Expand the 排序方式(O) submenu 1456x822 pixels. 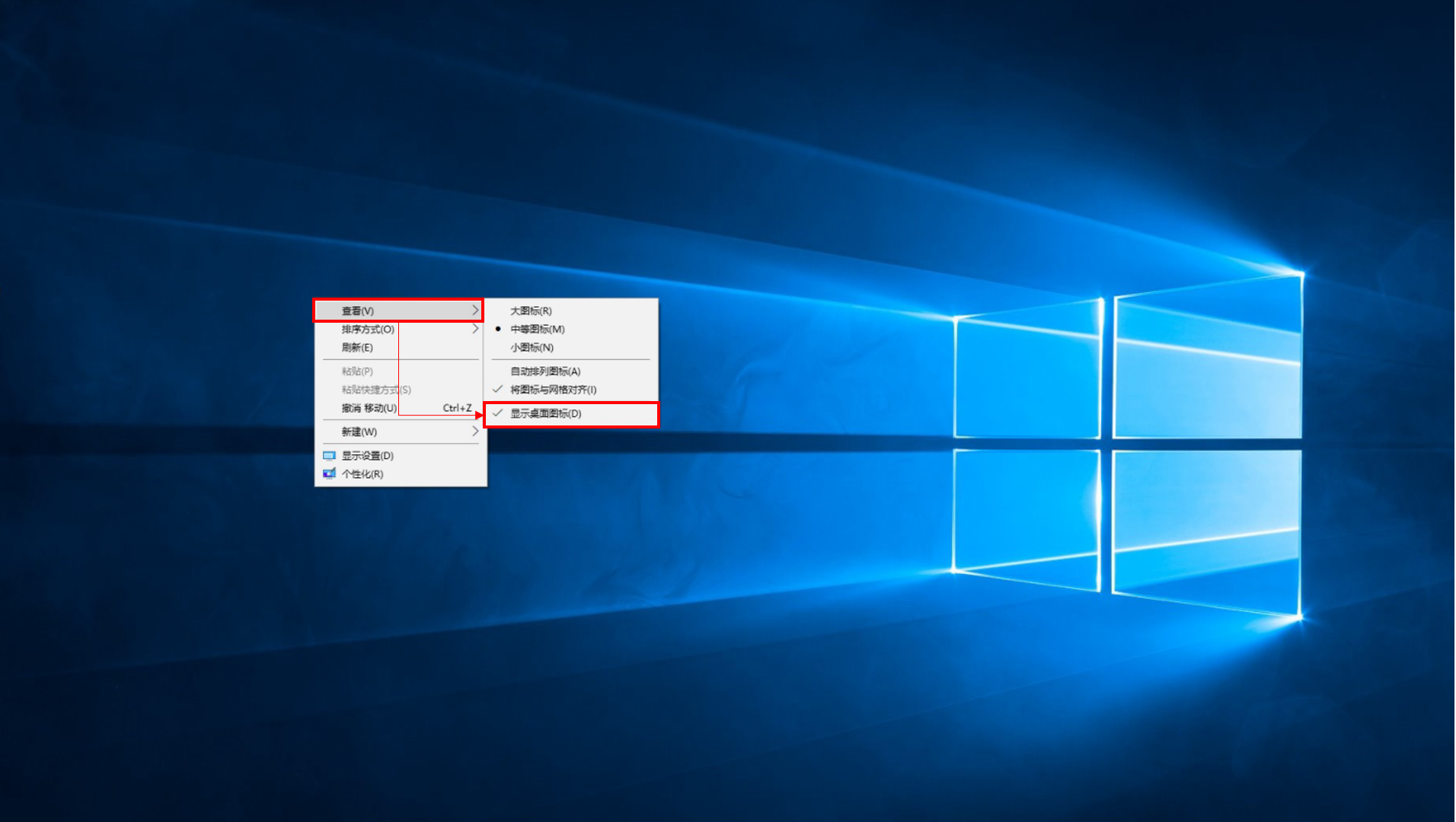[399, 329]
